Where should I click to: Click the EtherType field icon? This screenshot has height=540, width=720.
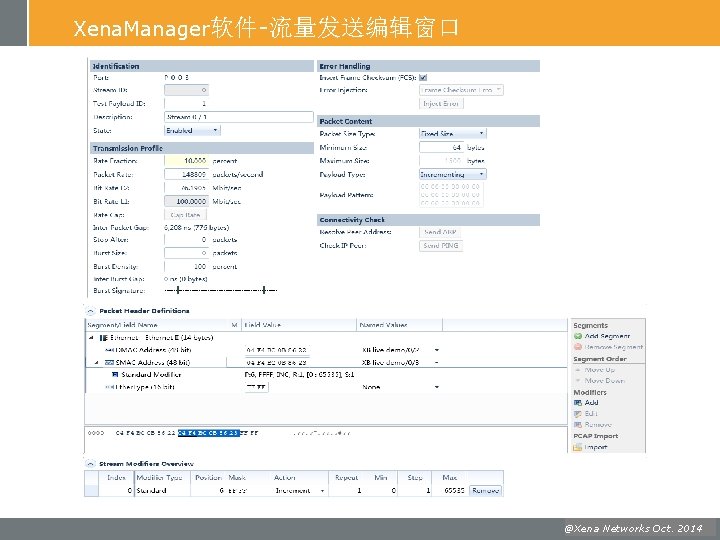click(109, 387)
